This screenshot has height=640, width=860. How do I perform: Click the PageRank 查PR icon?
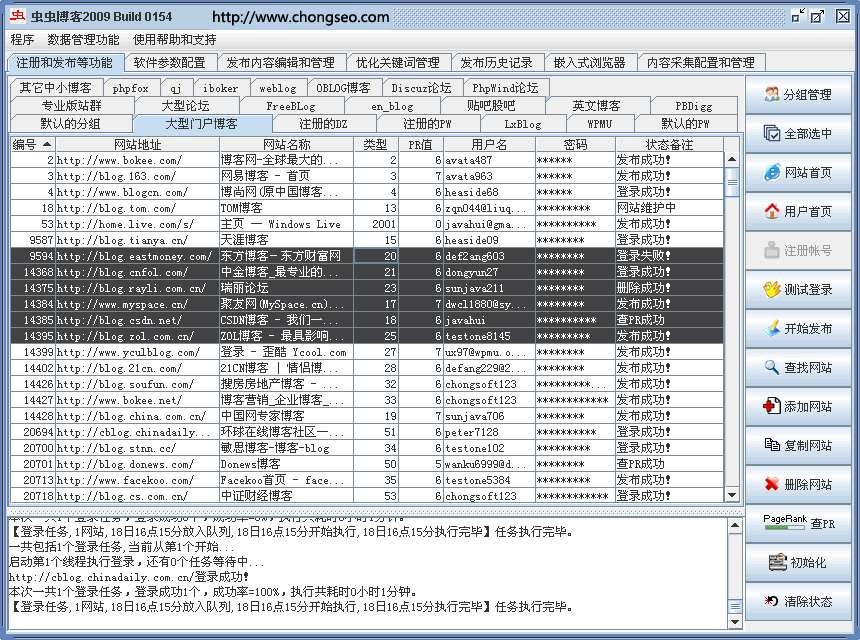tap(784, 522)
